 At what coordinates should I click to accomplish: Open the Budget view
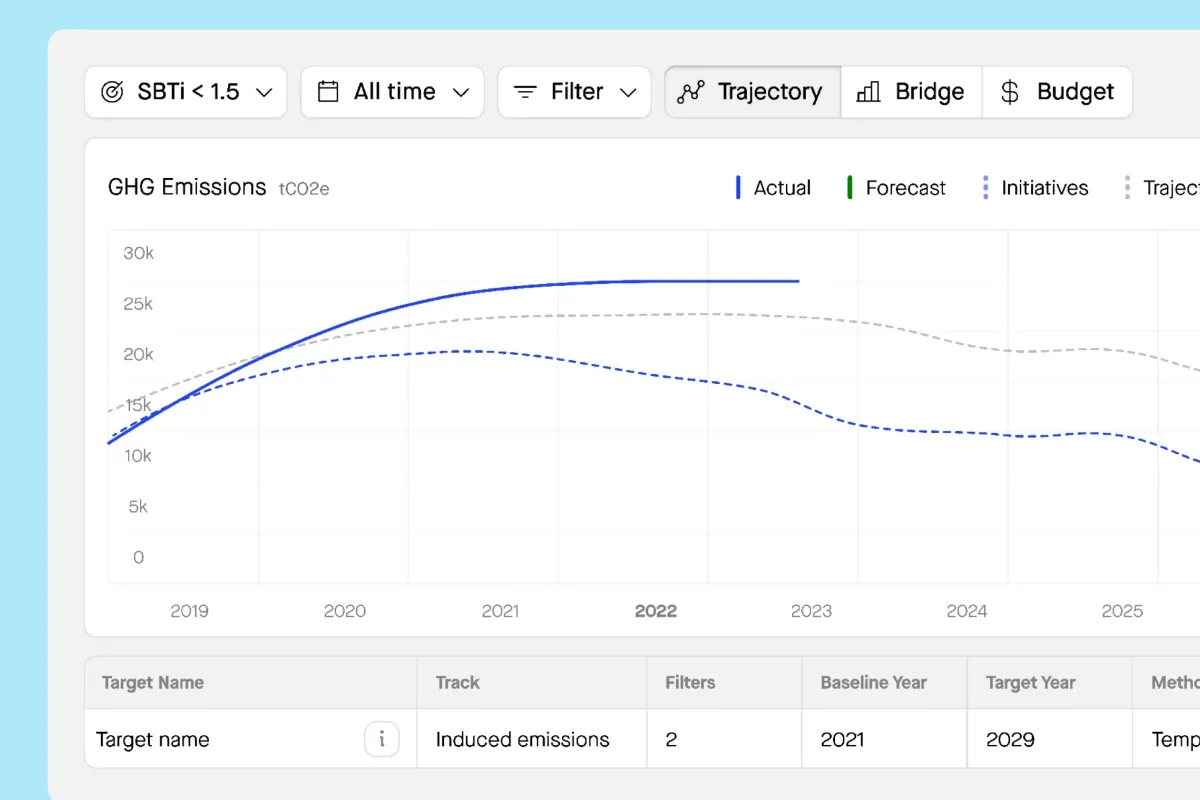tap(1057, 91)
